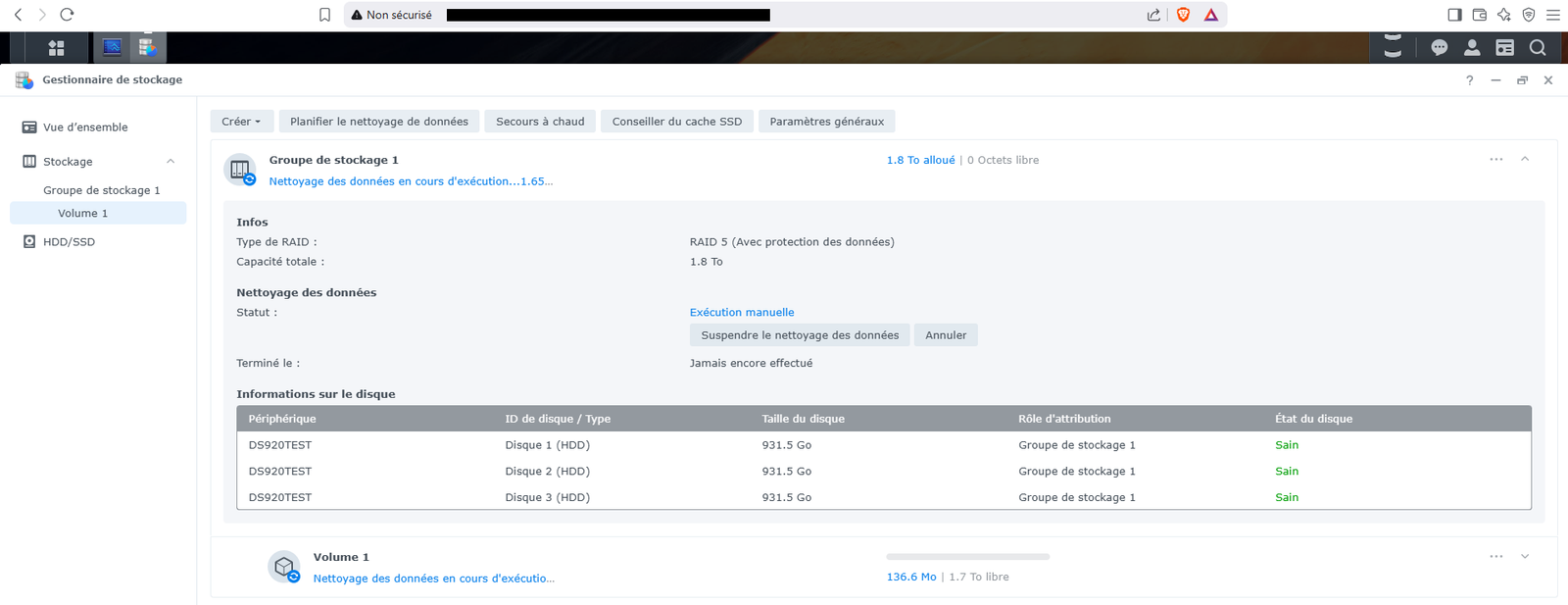Select the Disque 1 (HDD) row

[x=884, y=445]
